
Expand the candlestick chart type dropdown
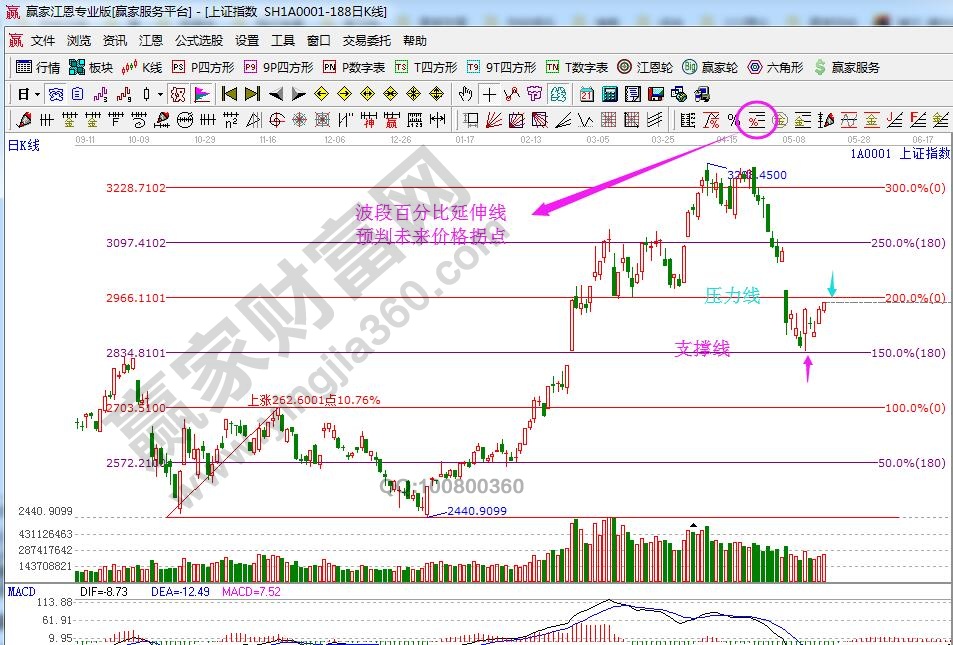[161, 94]
